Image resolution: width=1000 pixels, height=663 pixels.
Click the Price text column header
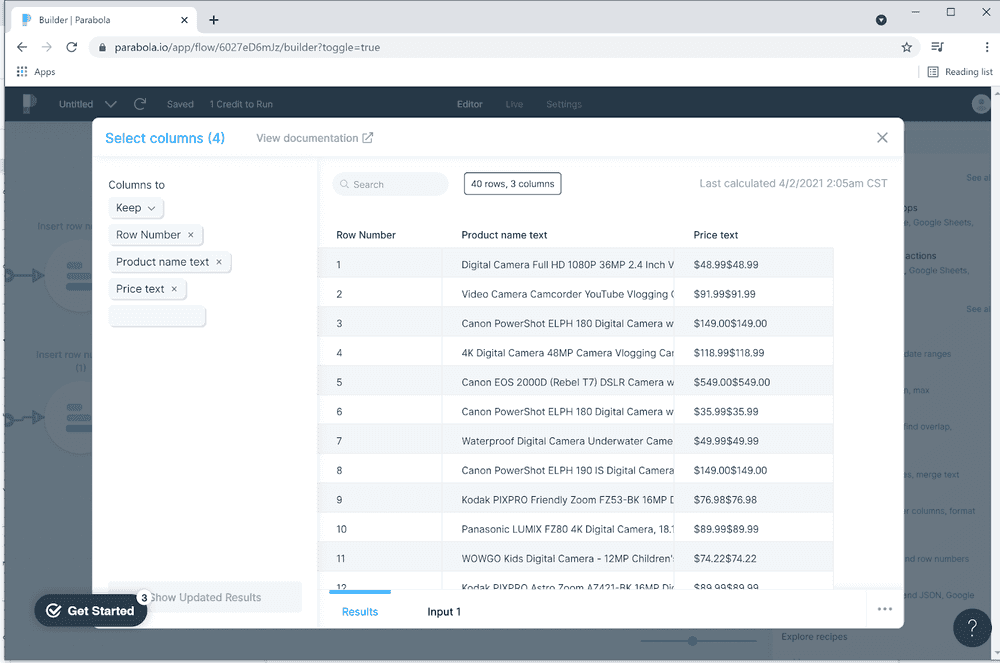pos(716,235)
